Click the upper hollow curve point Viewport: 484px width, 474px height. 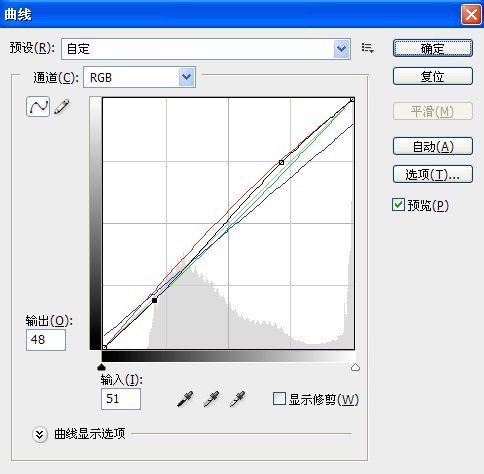pos(281,162)
